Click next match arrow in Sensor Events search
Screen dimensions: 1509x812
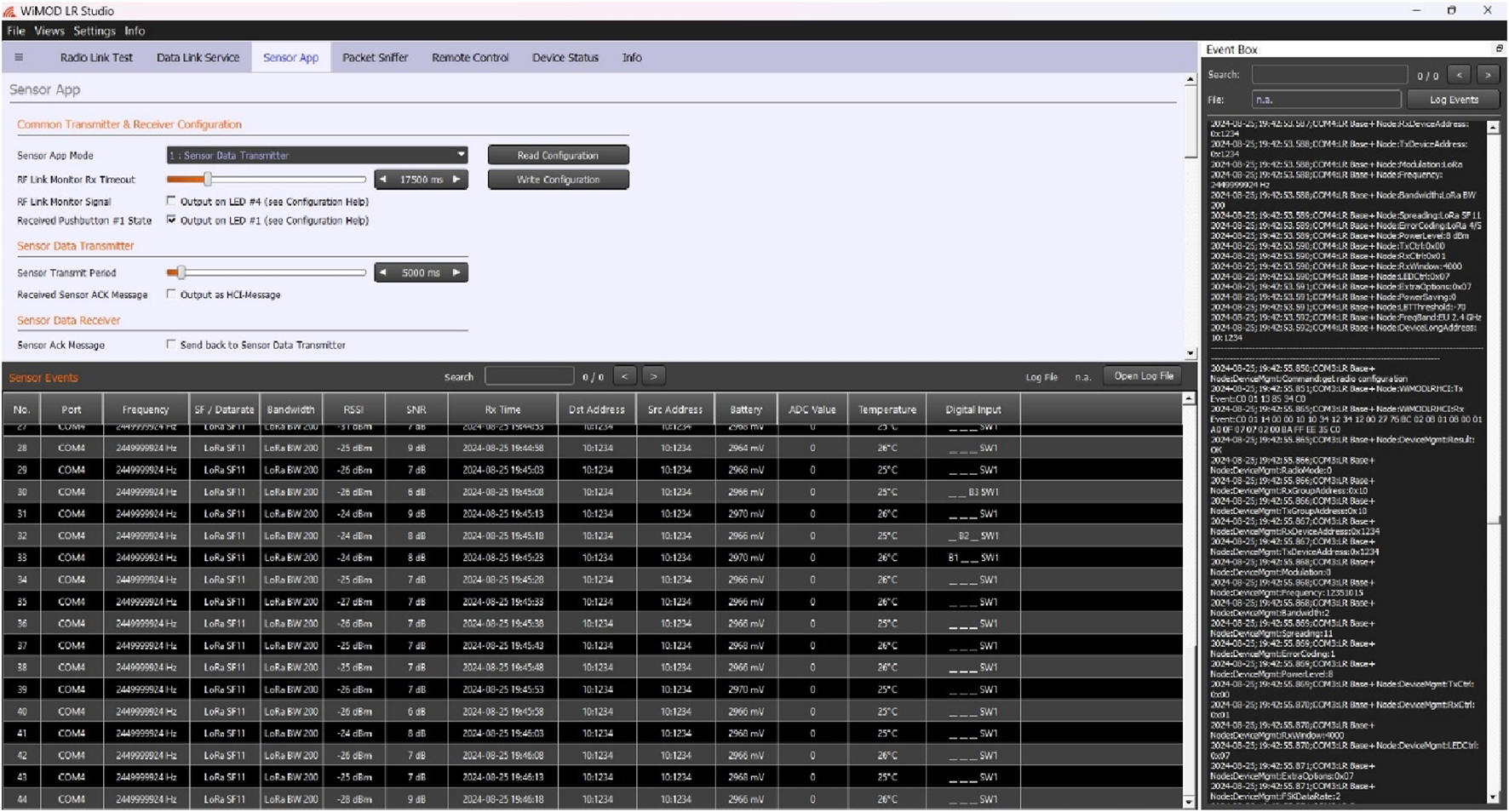(653, 376)
